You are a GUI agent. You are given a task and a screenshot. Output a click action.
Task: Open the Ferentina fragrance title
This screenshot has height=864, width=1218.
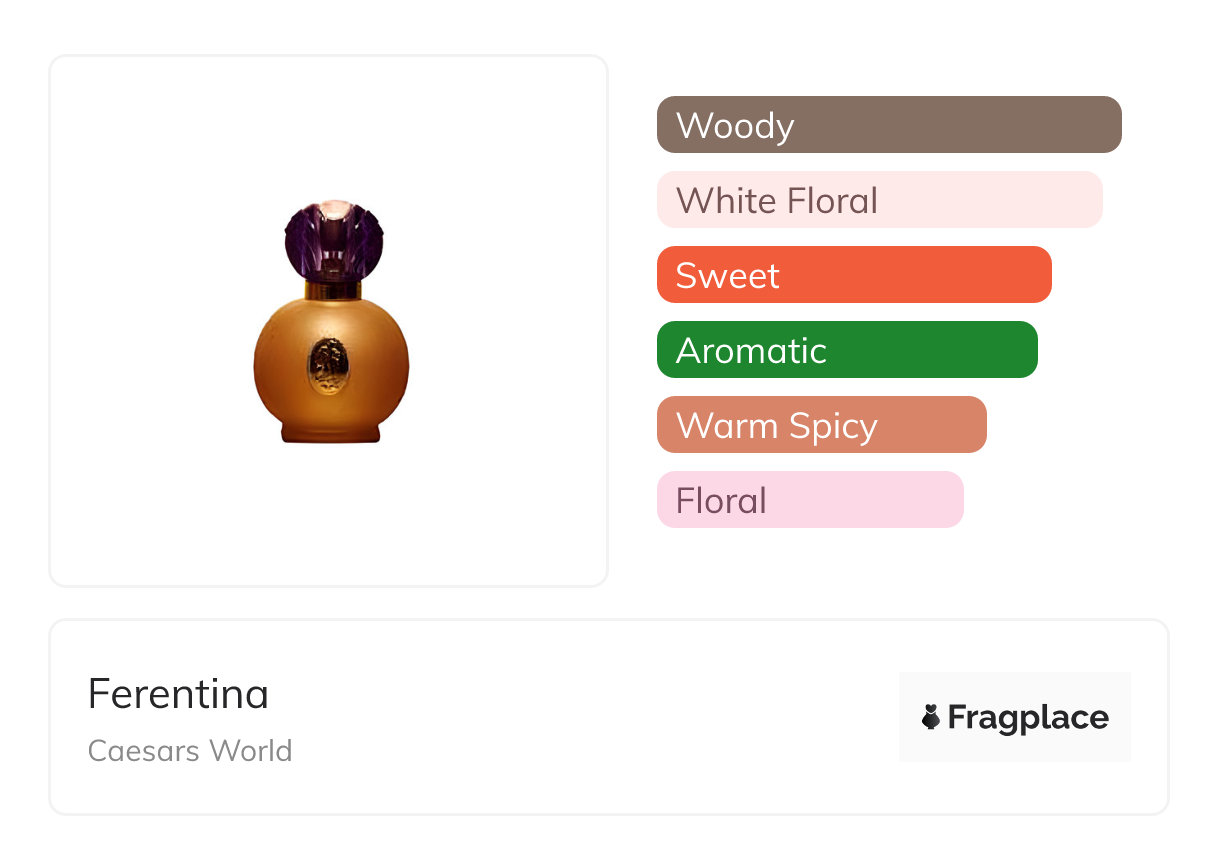[x=178, y=693]
